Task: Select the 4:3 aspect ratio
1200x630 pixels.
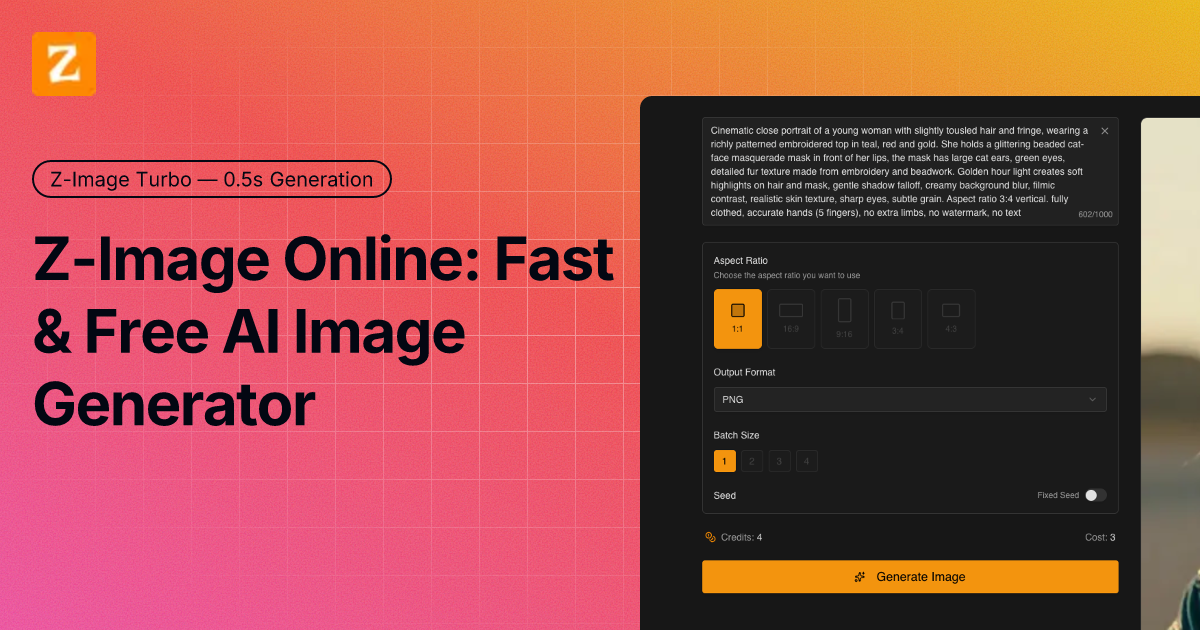Action: [951, 318]
